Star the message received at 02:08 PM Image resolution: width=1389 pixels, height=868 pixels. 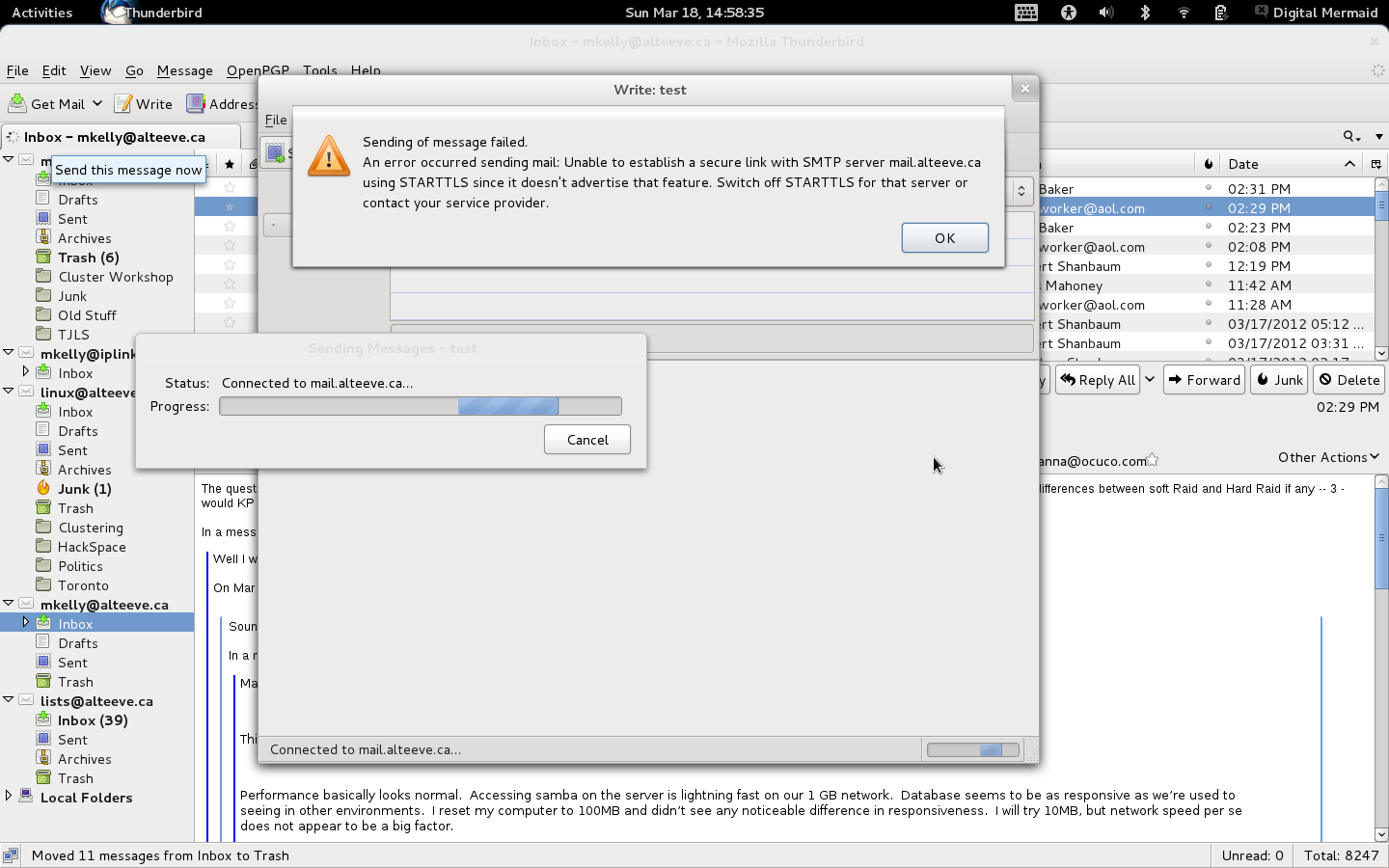(230, 246)
